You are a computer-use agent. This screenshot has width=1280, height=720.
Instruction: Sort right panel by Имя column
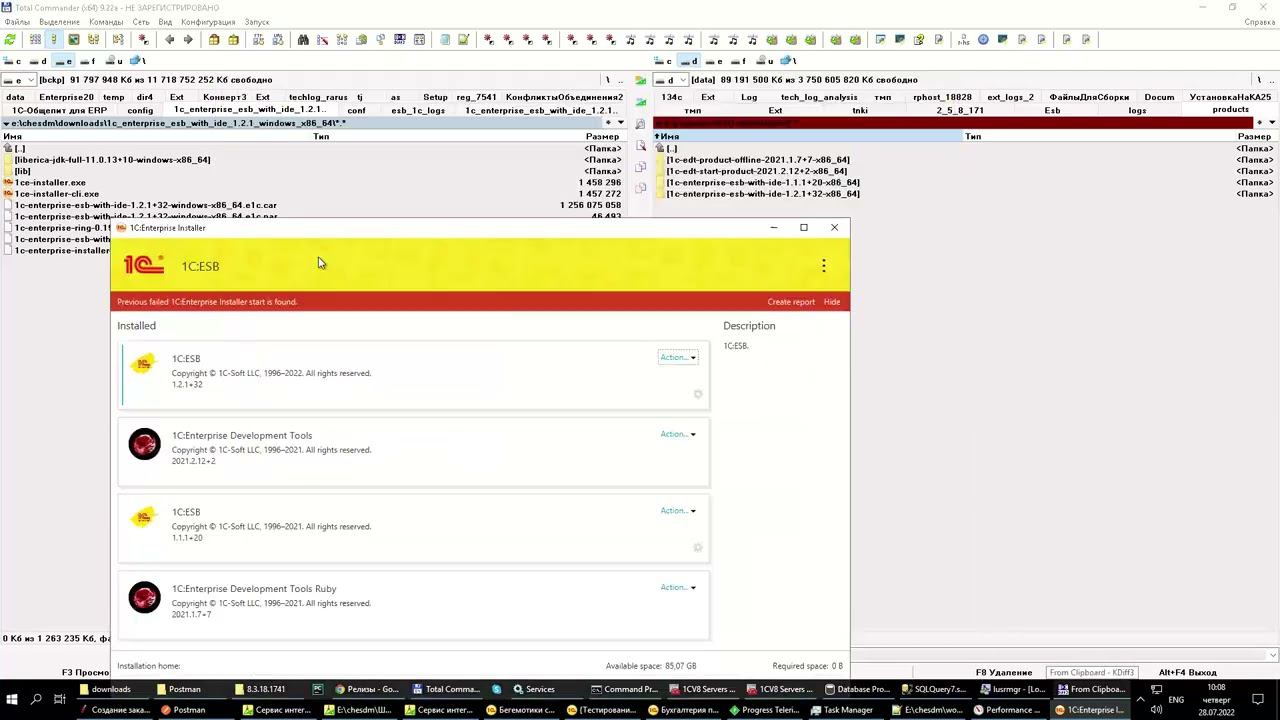pyautogui.click(x=808, y=136)
